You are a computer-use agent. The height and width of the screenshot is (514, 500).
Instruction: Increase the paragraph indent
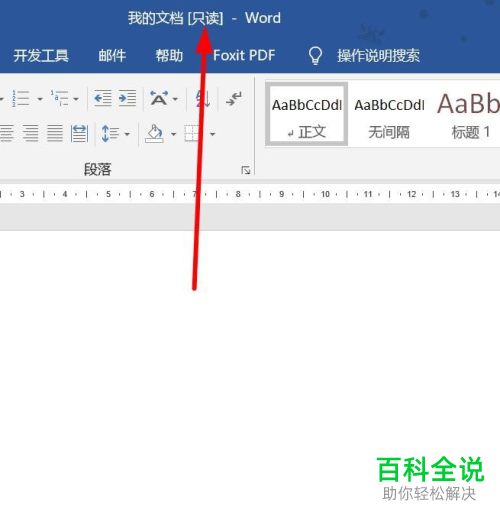(127, 98)
